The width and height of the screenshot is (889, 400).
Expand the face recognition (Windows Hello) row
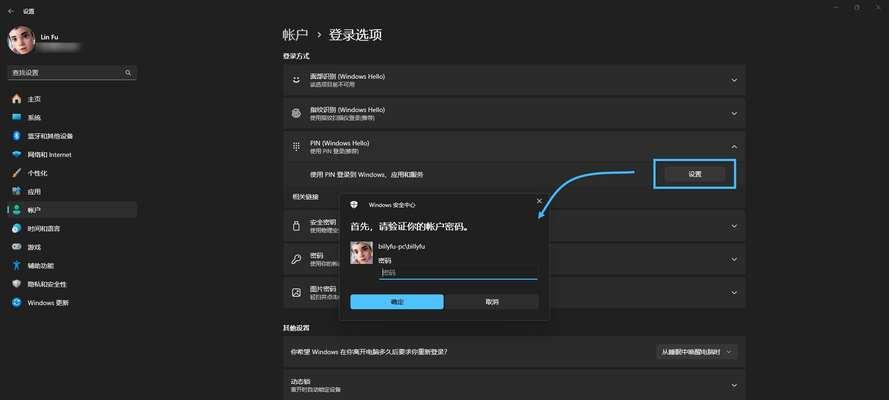[734, 80]
